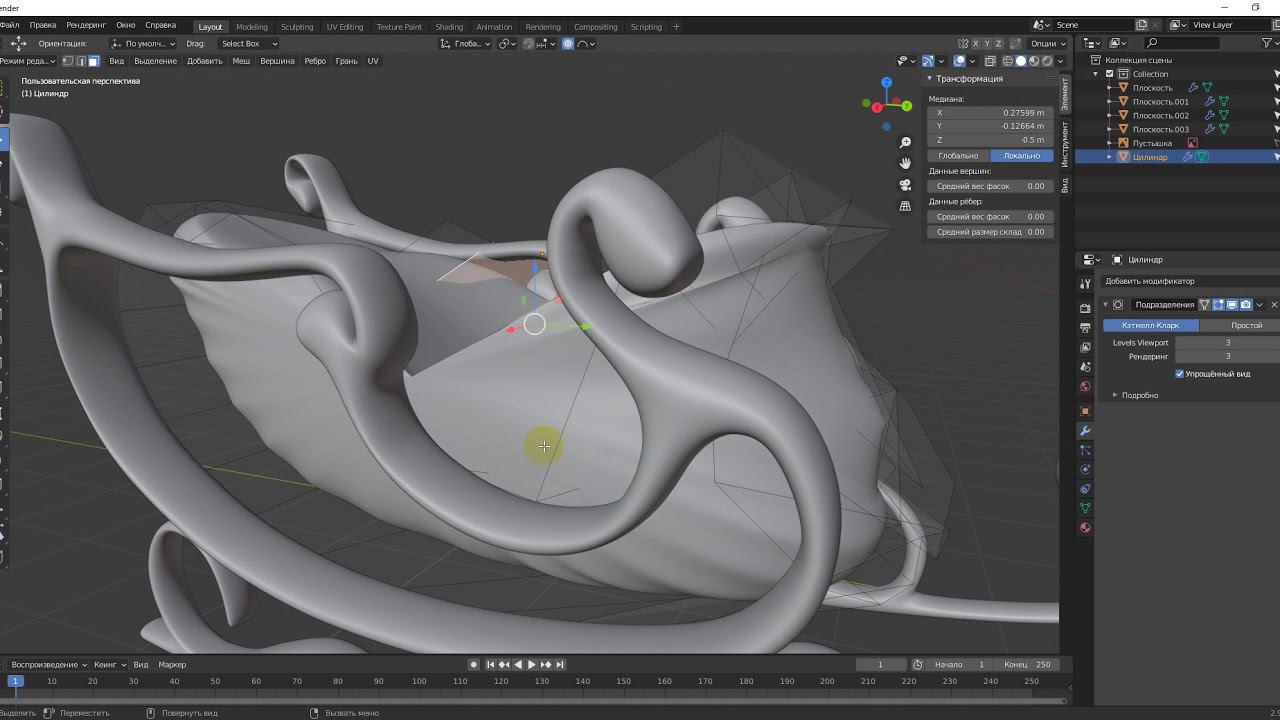
Task: Open Modifier properties wrench tab
Action: (x=1085, y=430)
